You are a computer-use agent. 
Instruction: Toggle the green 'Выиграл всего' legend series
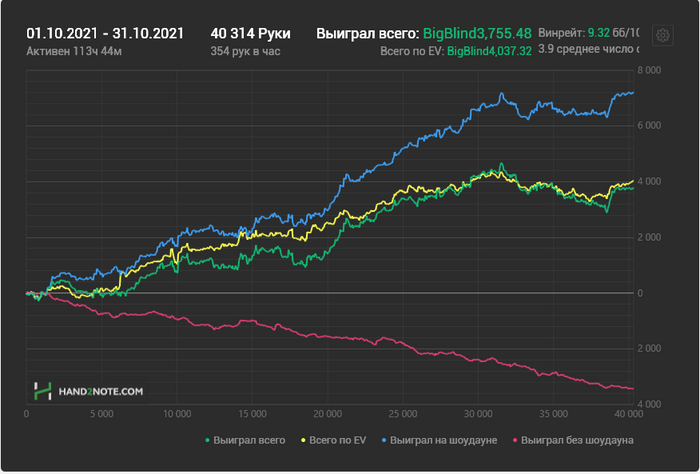point(245,441)
